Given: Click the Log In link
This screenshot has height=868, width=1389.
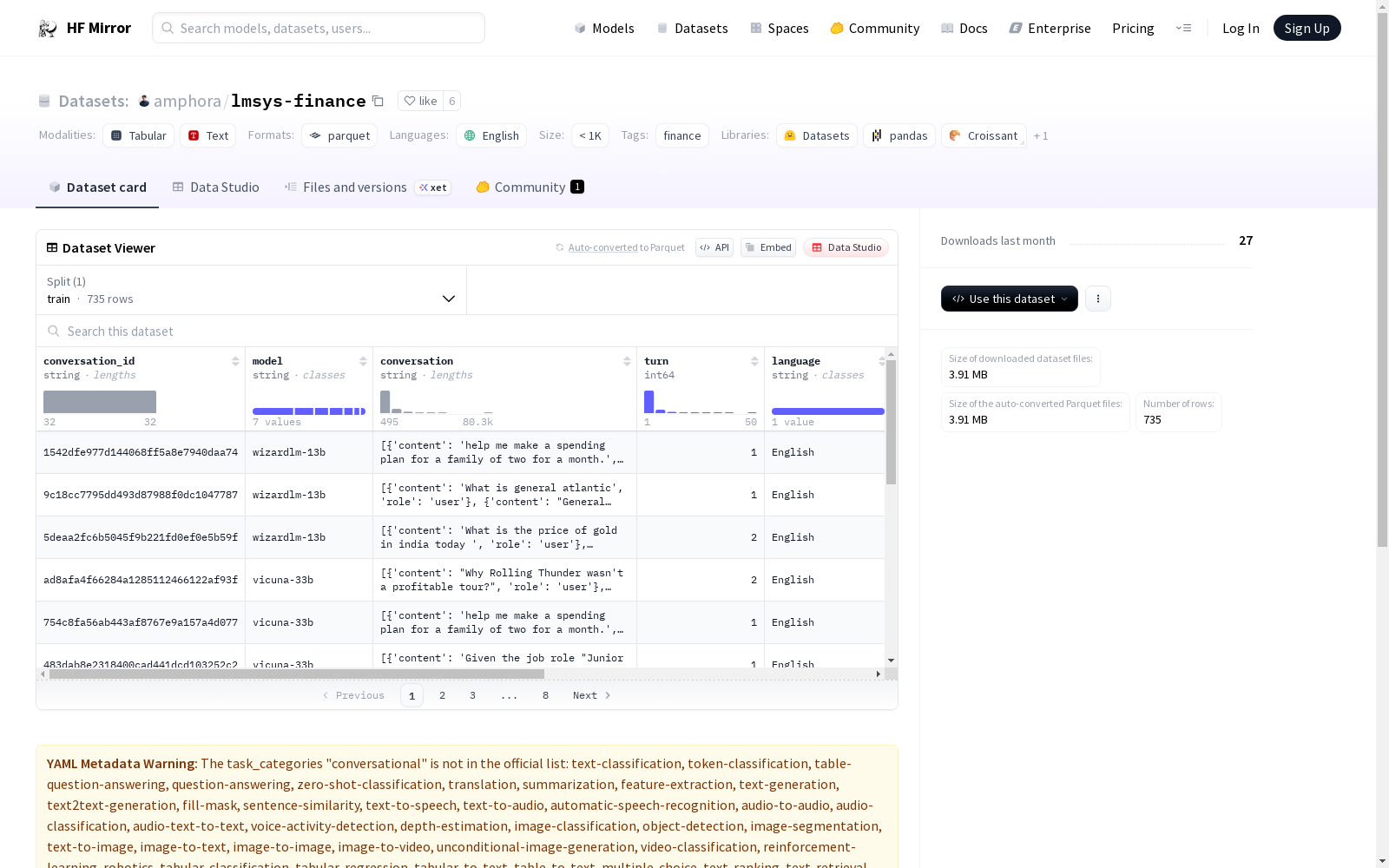Looking at the screenshot, I should coord(1241,28).
